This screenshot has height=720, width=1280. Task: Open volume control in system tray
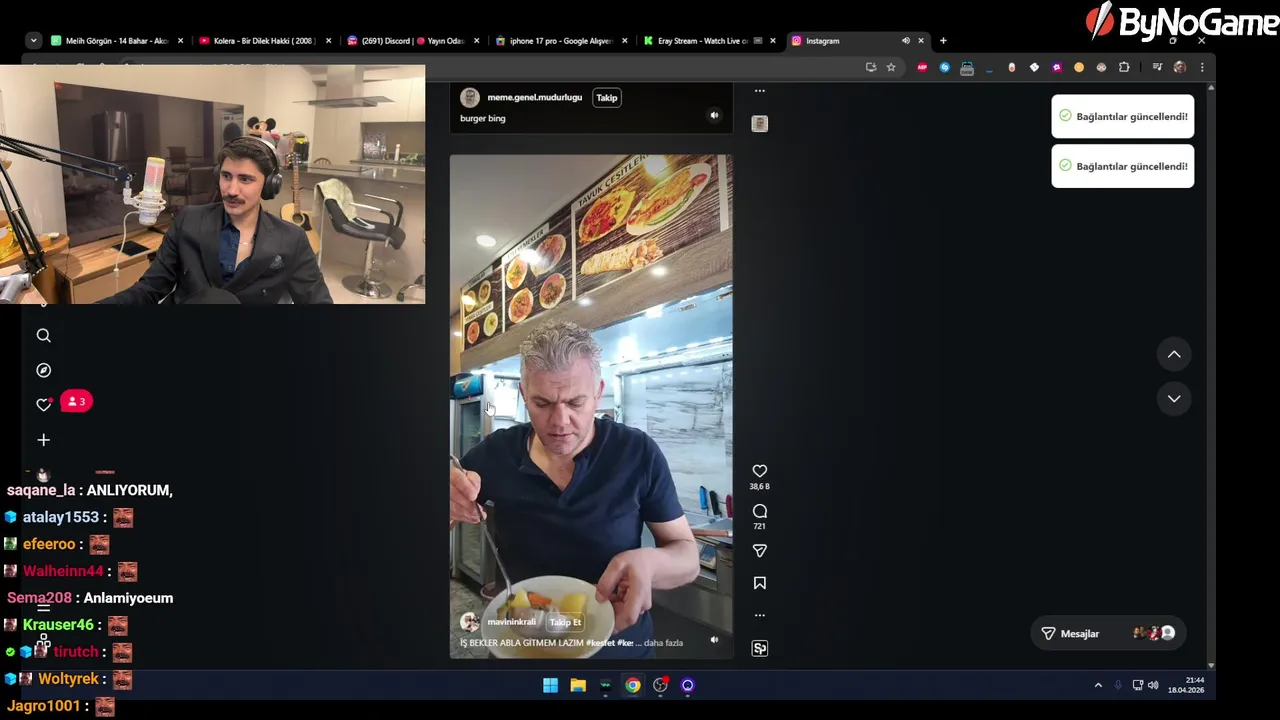tap(1153, 685)
